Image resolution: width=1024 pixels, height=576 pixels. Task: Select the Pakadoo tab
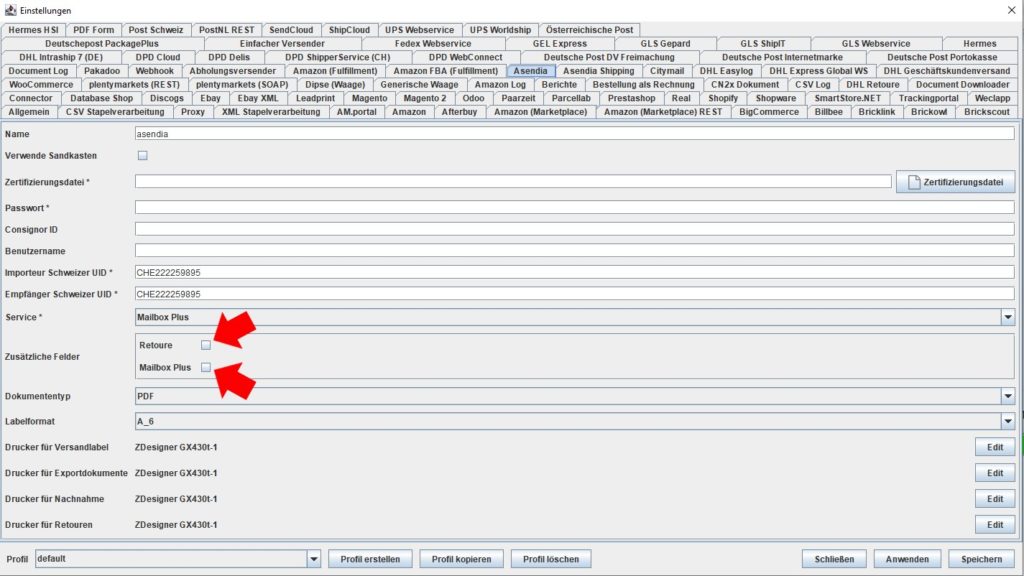pyautogui.click(x=102, y=71)
